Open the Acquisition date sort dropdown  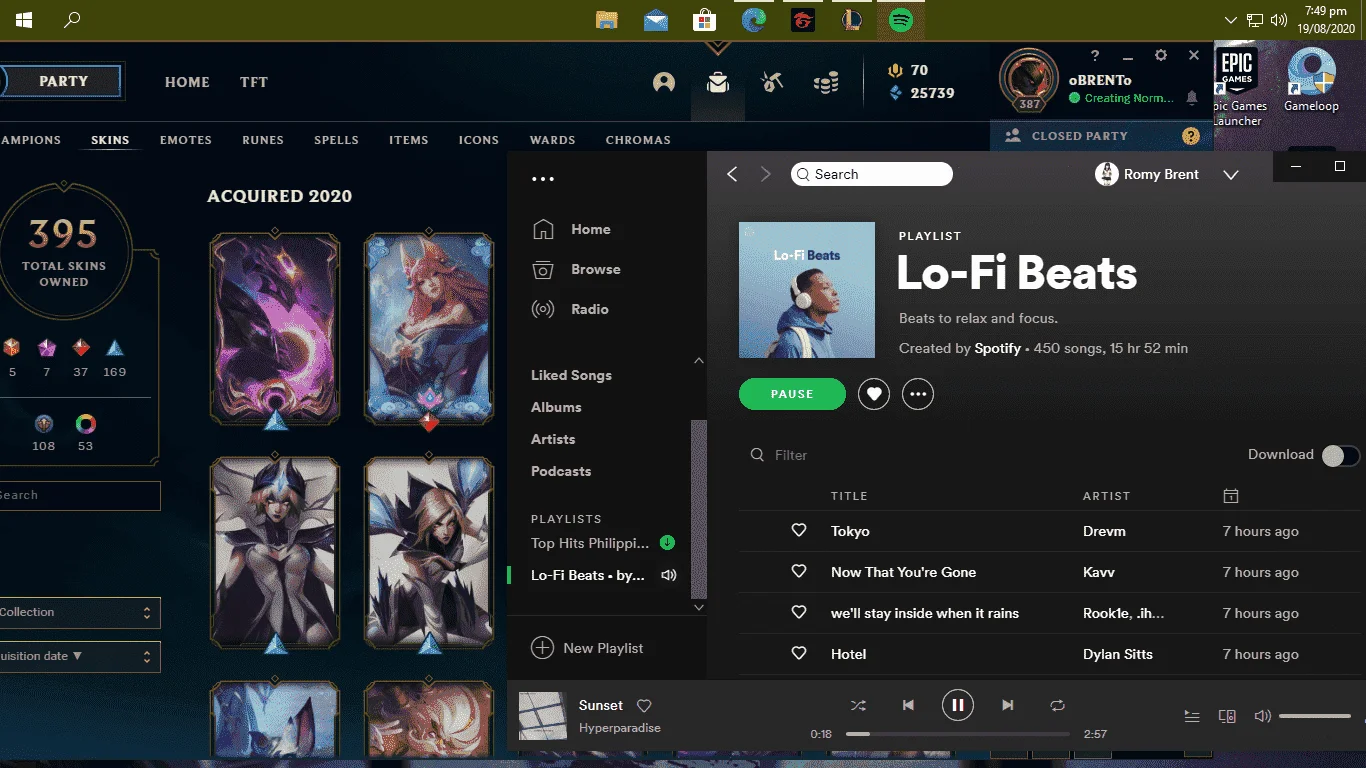tap(78, 656)
